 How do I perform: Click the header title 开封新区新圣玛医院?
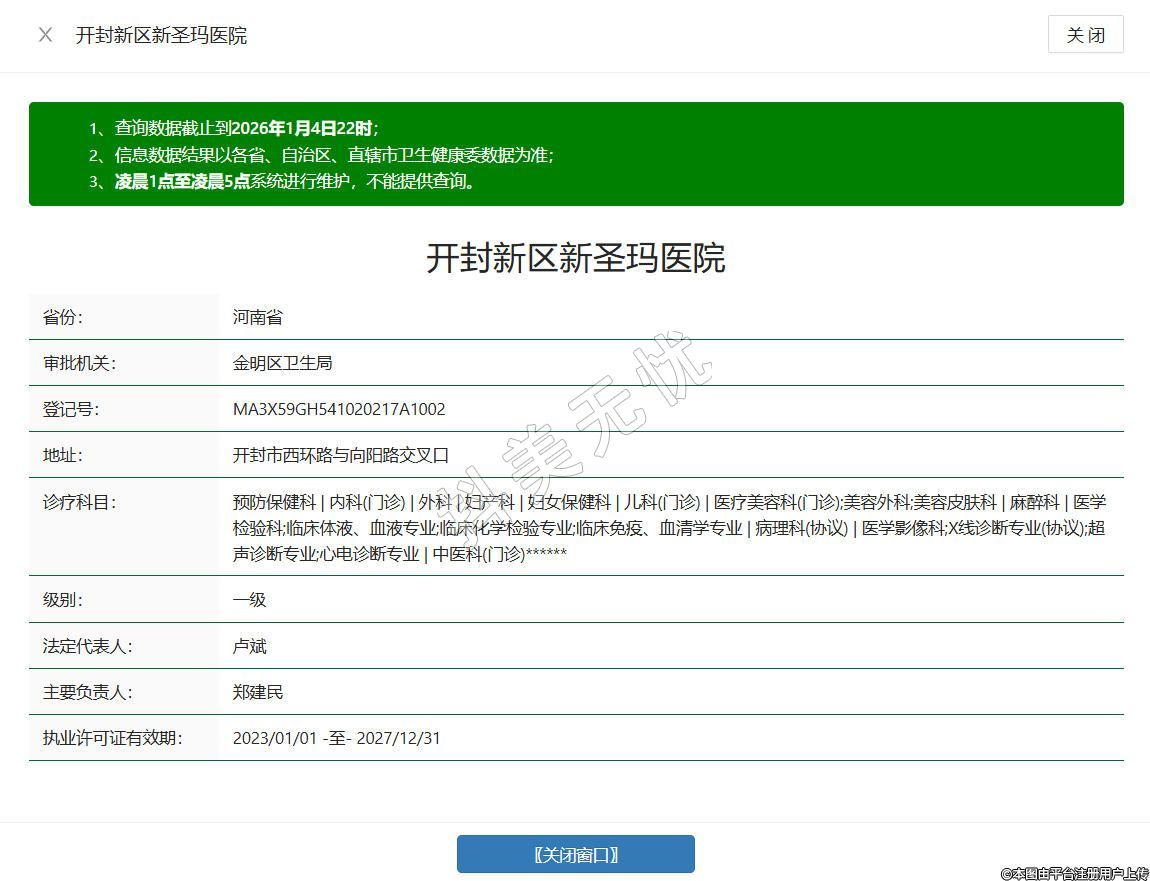click(161, 35)
